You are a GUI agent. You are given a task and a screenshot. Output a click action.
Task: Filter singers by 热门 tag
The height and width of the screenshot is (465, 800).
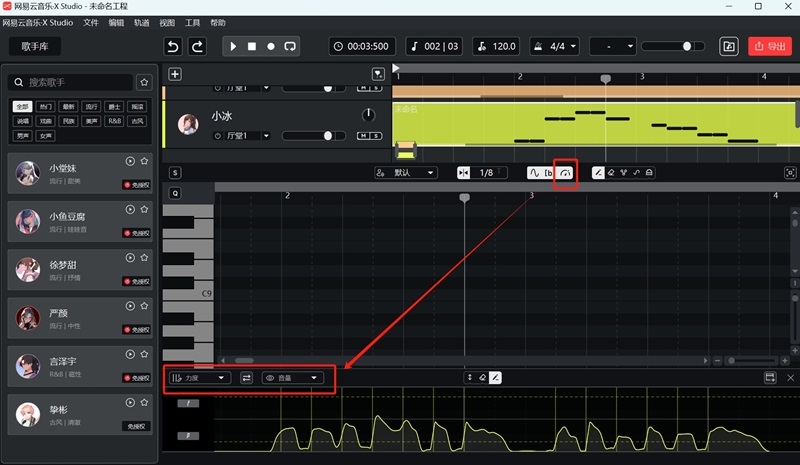[x=45, y=107]
